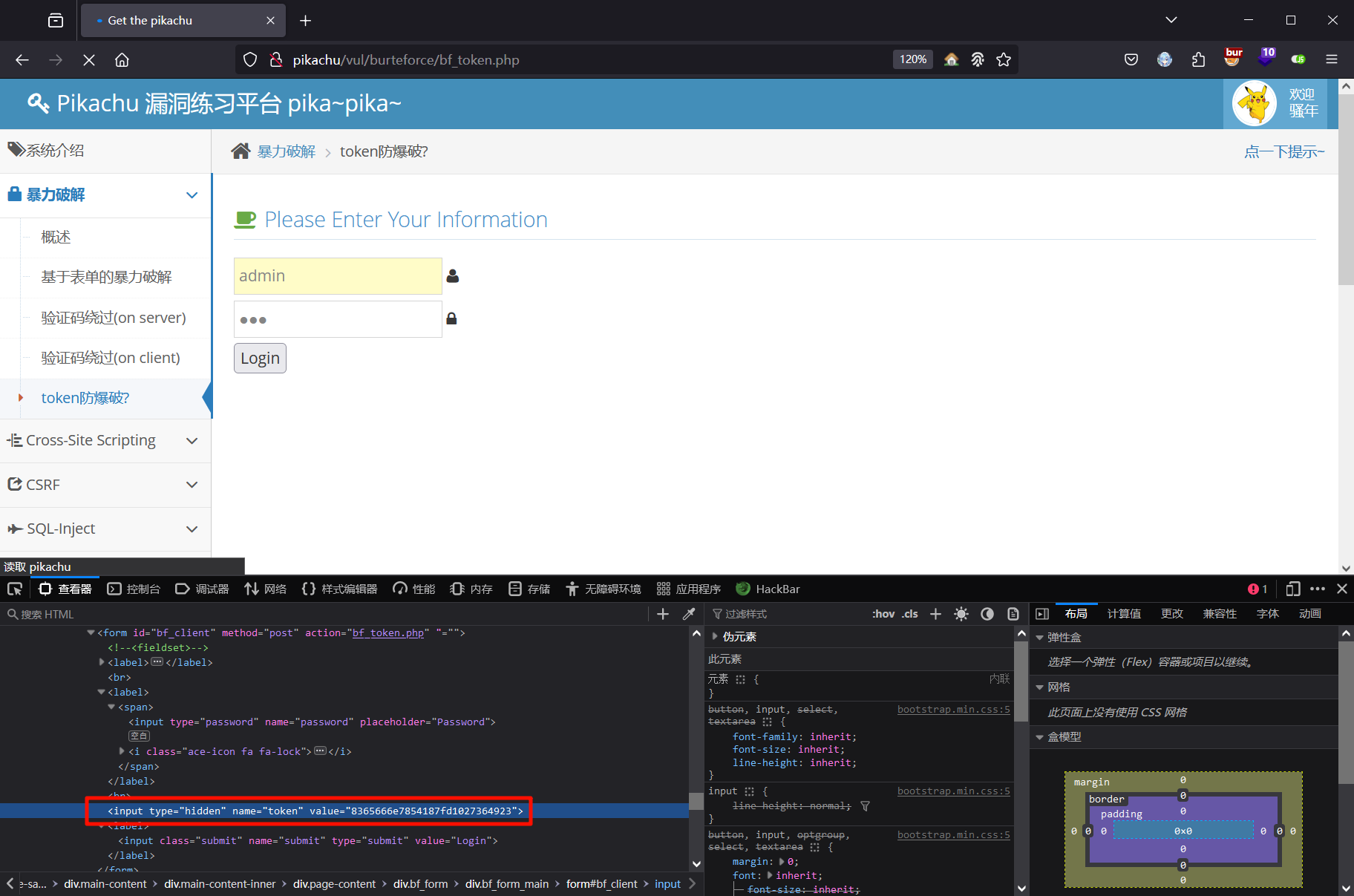Add a new CSS rule plus icon
The image size is (1354, 896).
(935, 614)
